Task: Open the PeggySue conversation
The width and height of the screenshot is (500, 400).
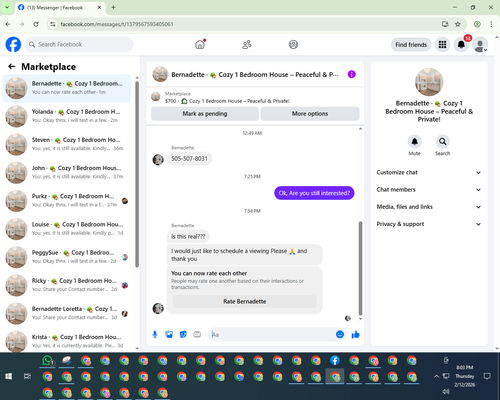Action: (67, 257)
